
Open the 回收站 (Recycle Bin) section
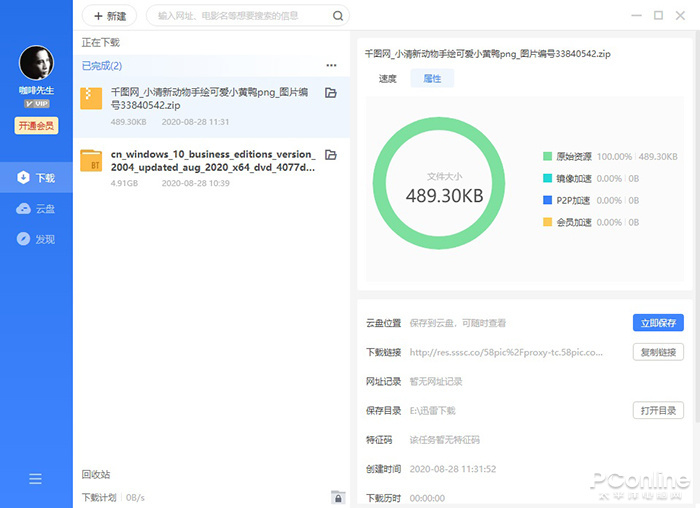[x=96, y=474]
